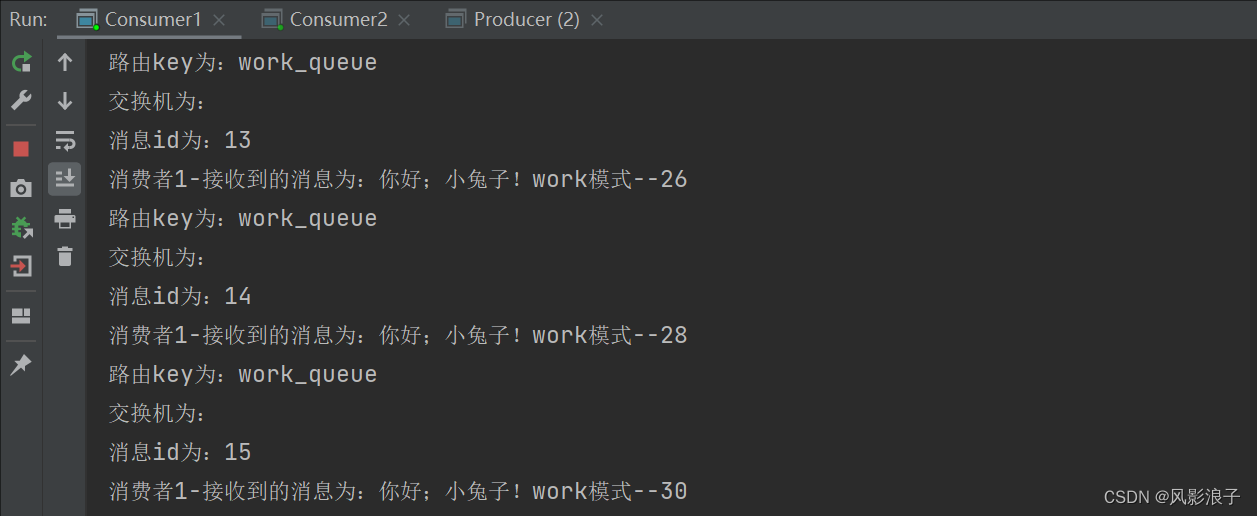Print the console output
Screen dimensions: 1257x516
[x=65, y=218]
